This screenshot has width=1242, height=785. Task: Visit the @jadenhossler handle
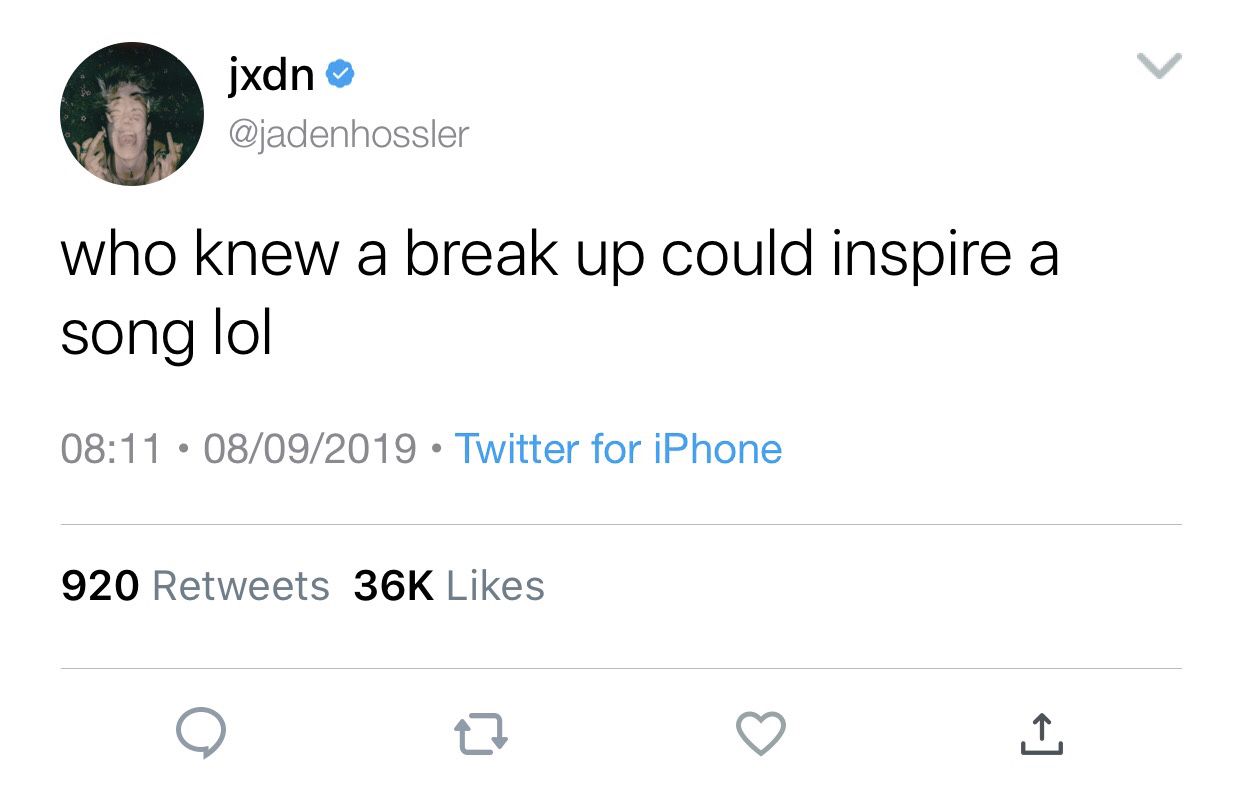[349, 134]
